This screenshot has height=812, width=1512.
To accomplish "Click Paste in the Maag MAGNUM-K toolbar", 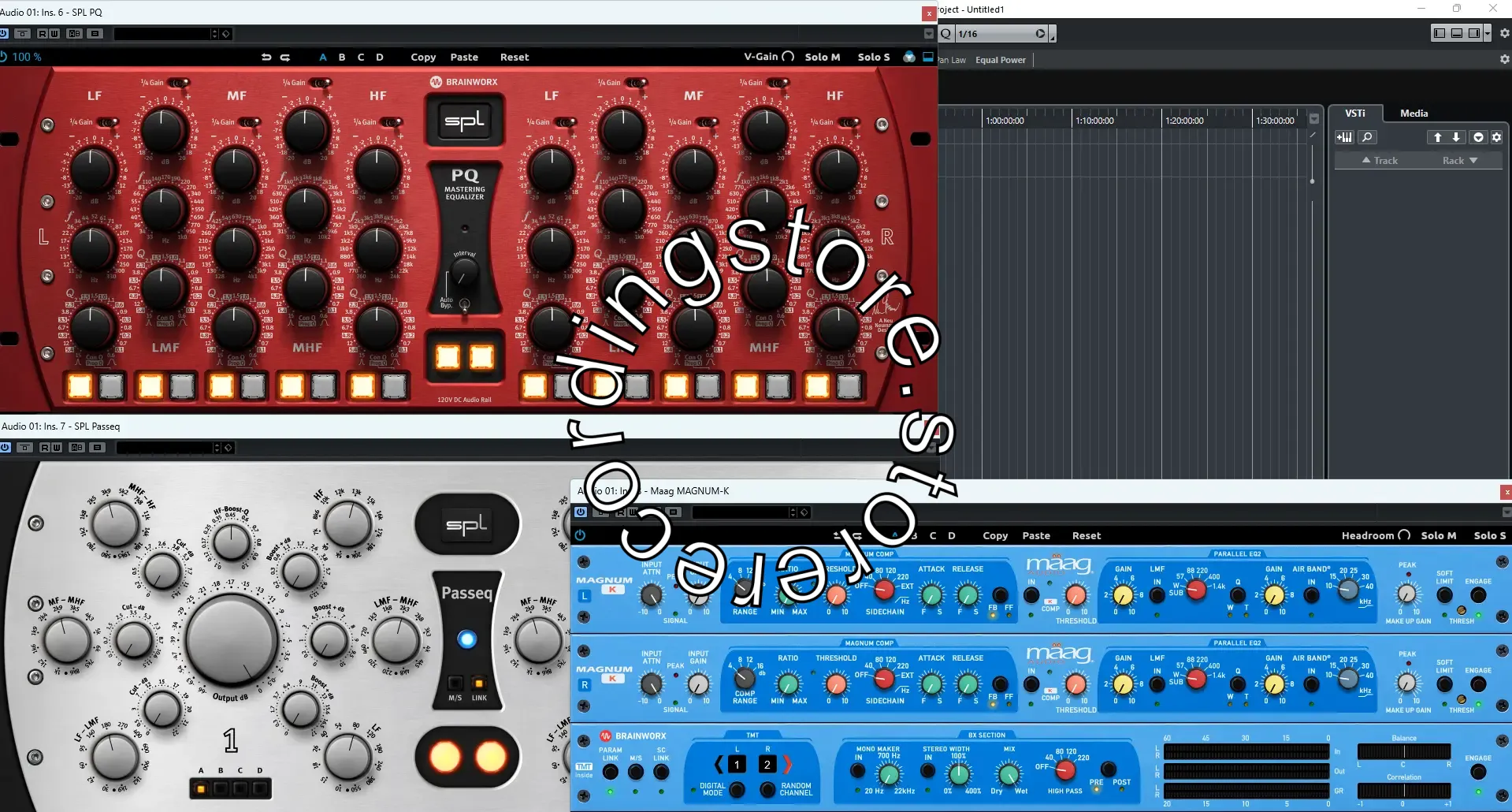I will (x=1036, y=536).
